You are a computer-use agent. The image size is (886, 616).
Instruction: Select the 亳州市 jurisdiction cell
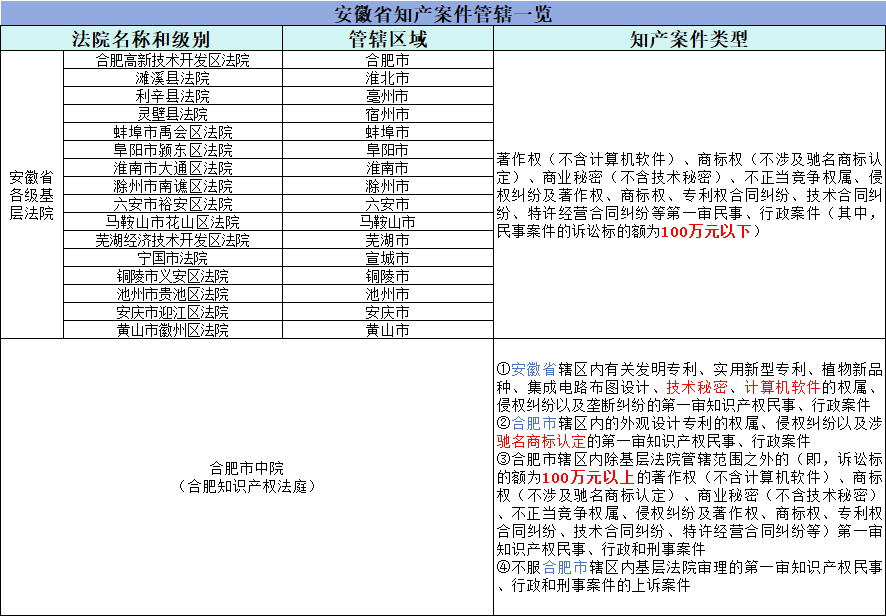tap(387, 97)
